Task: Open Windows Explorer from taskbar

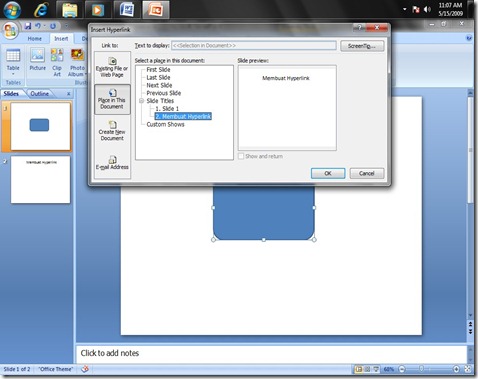Action: click(70, 10)
